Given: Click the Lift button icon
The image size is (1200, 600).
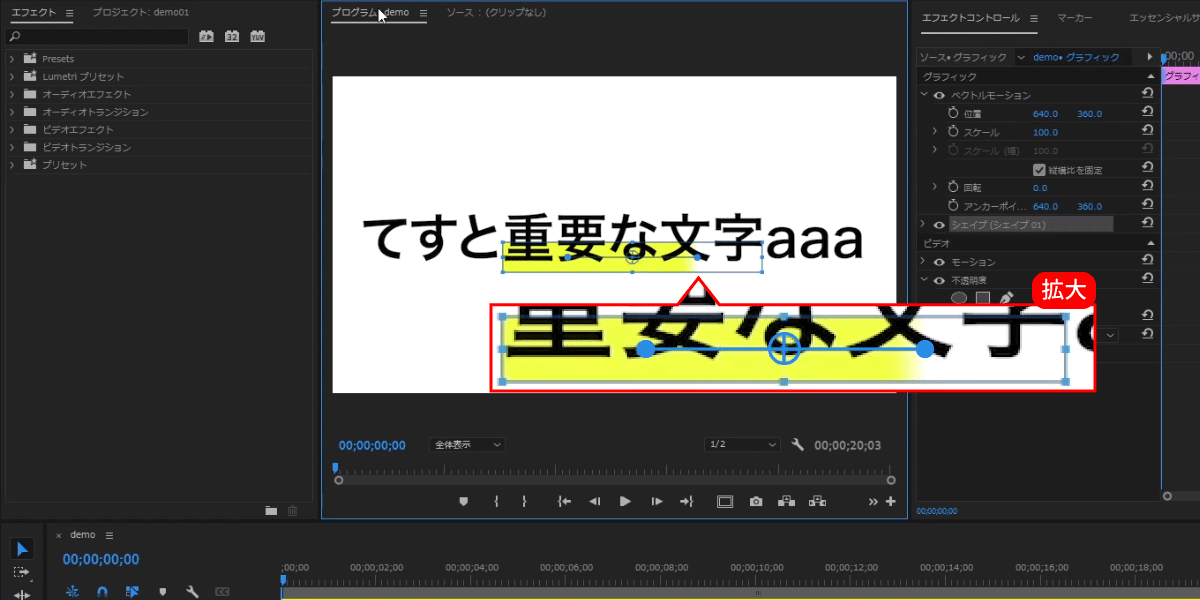Looking at the screenshot, I should [x=786, y=501].
